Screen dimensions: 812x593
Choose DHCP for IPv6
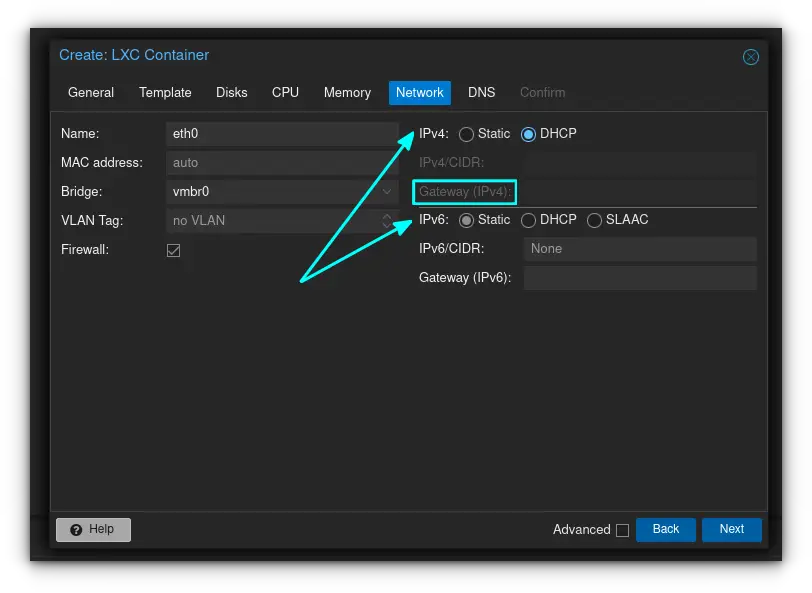pos(528,220)
